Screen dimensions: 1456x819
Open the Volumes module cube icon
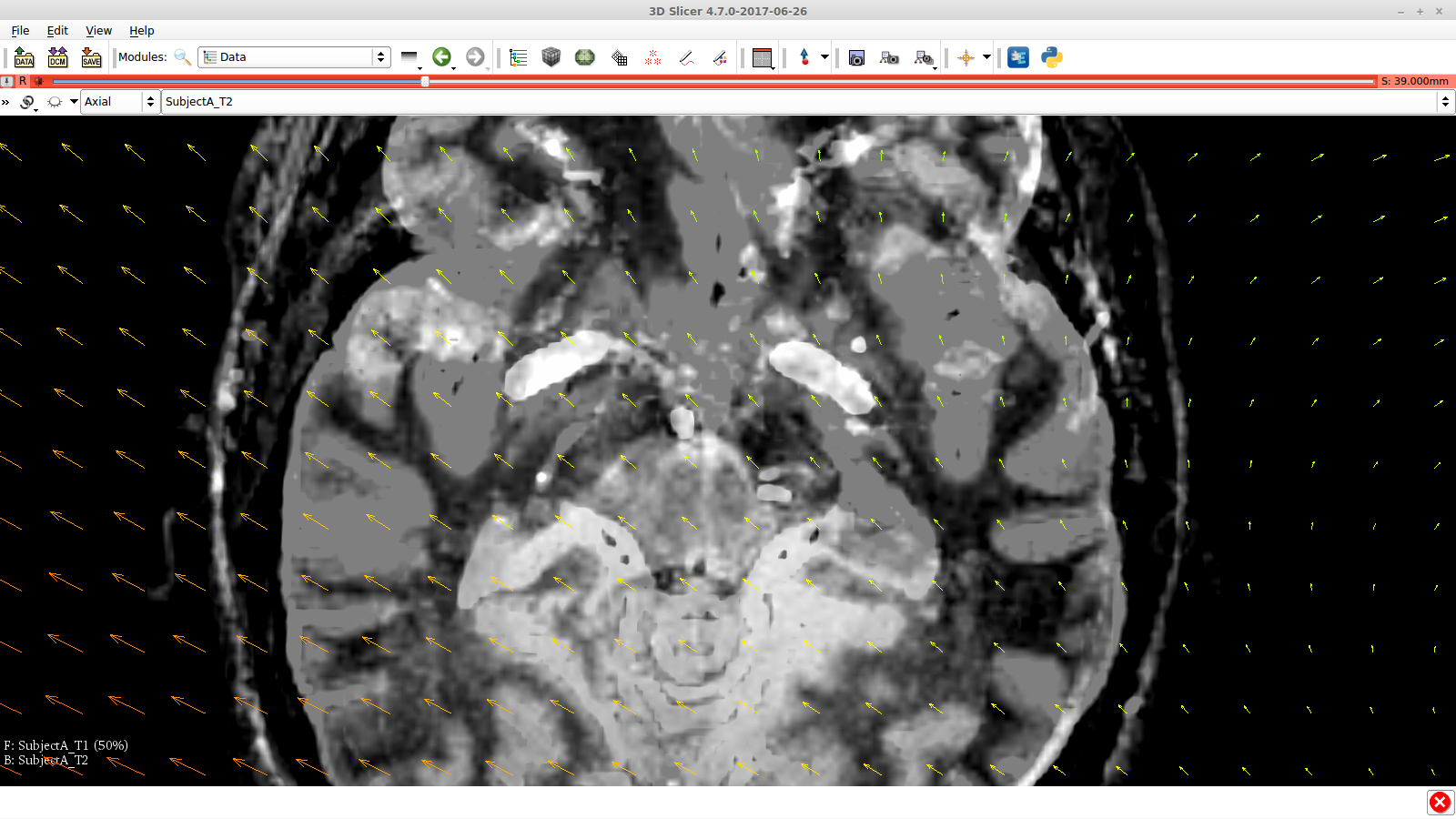(551, 57)
